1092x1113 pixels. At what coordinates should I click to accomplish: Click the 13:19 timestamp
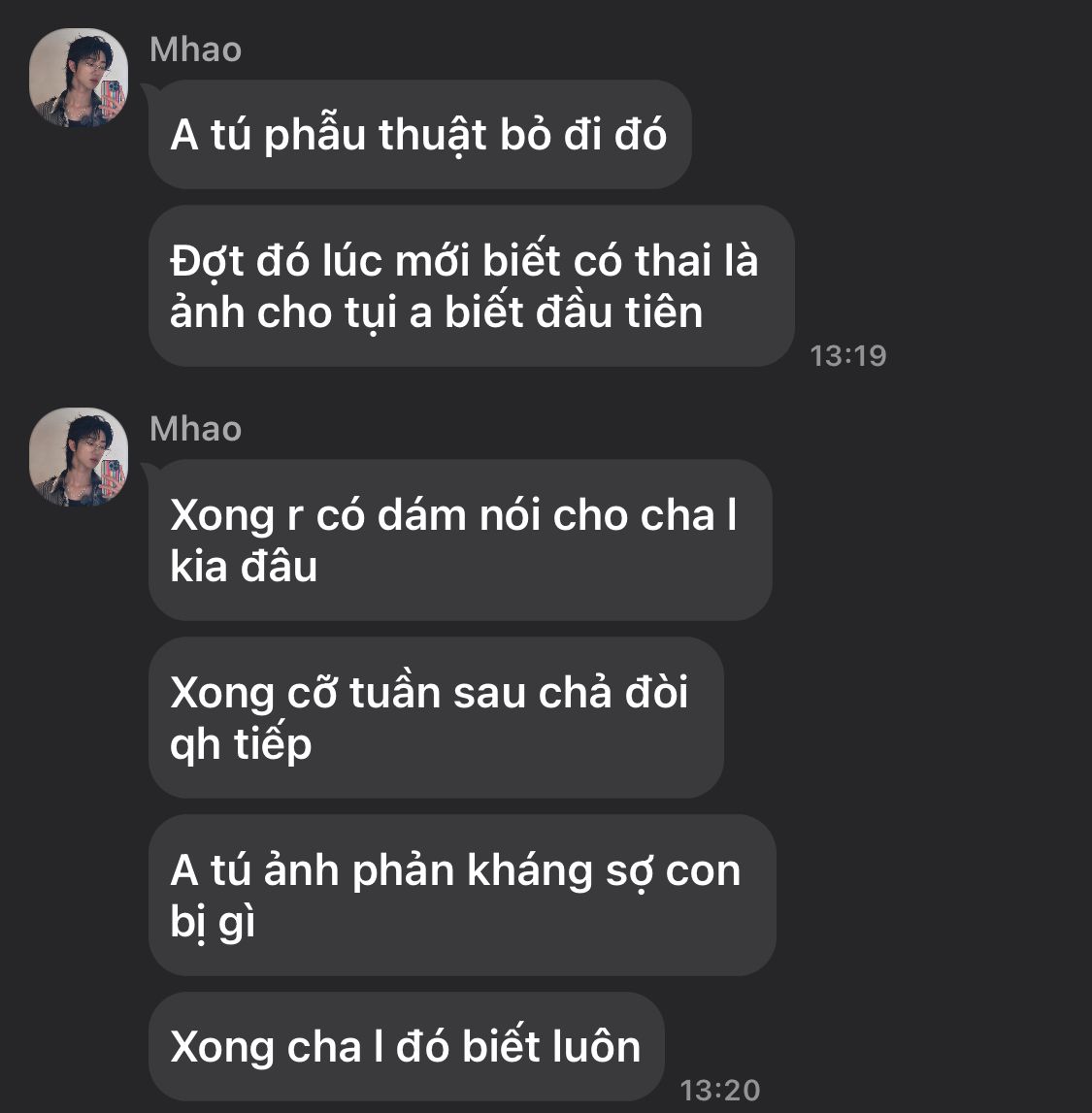click(848, 355)
